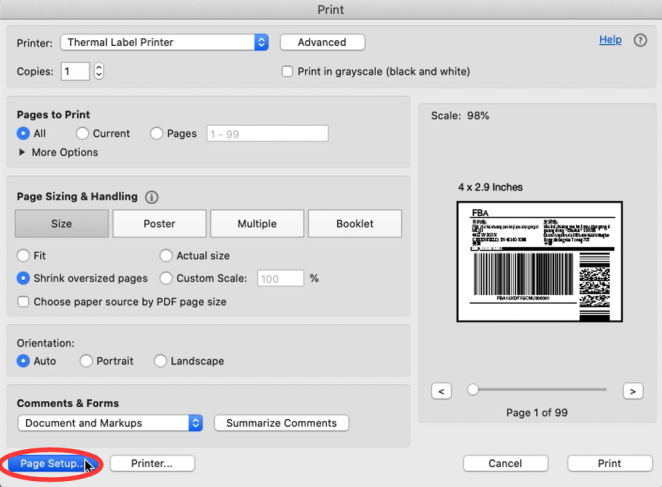
Task: Open the Printer selection dropdown
Action: 164,42
